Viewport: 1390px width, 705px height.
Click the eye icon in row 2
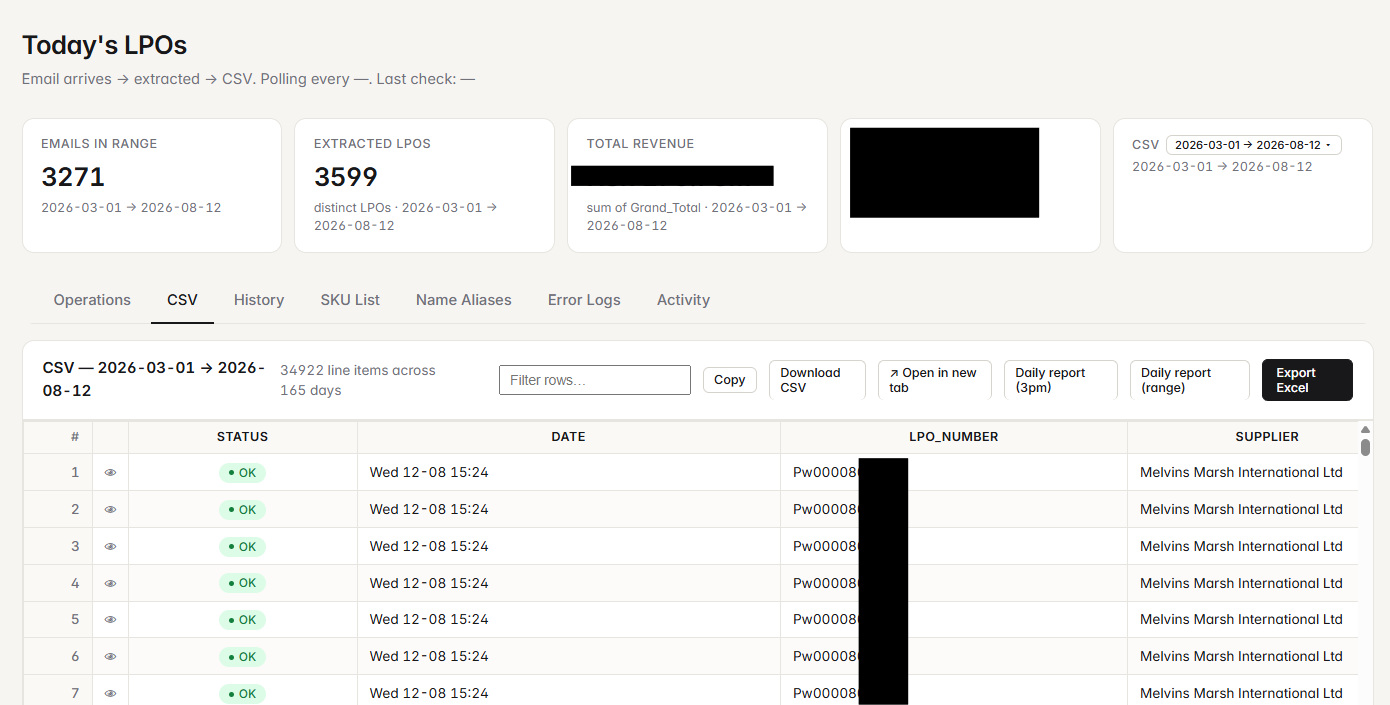tap(110, 509)
